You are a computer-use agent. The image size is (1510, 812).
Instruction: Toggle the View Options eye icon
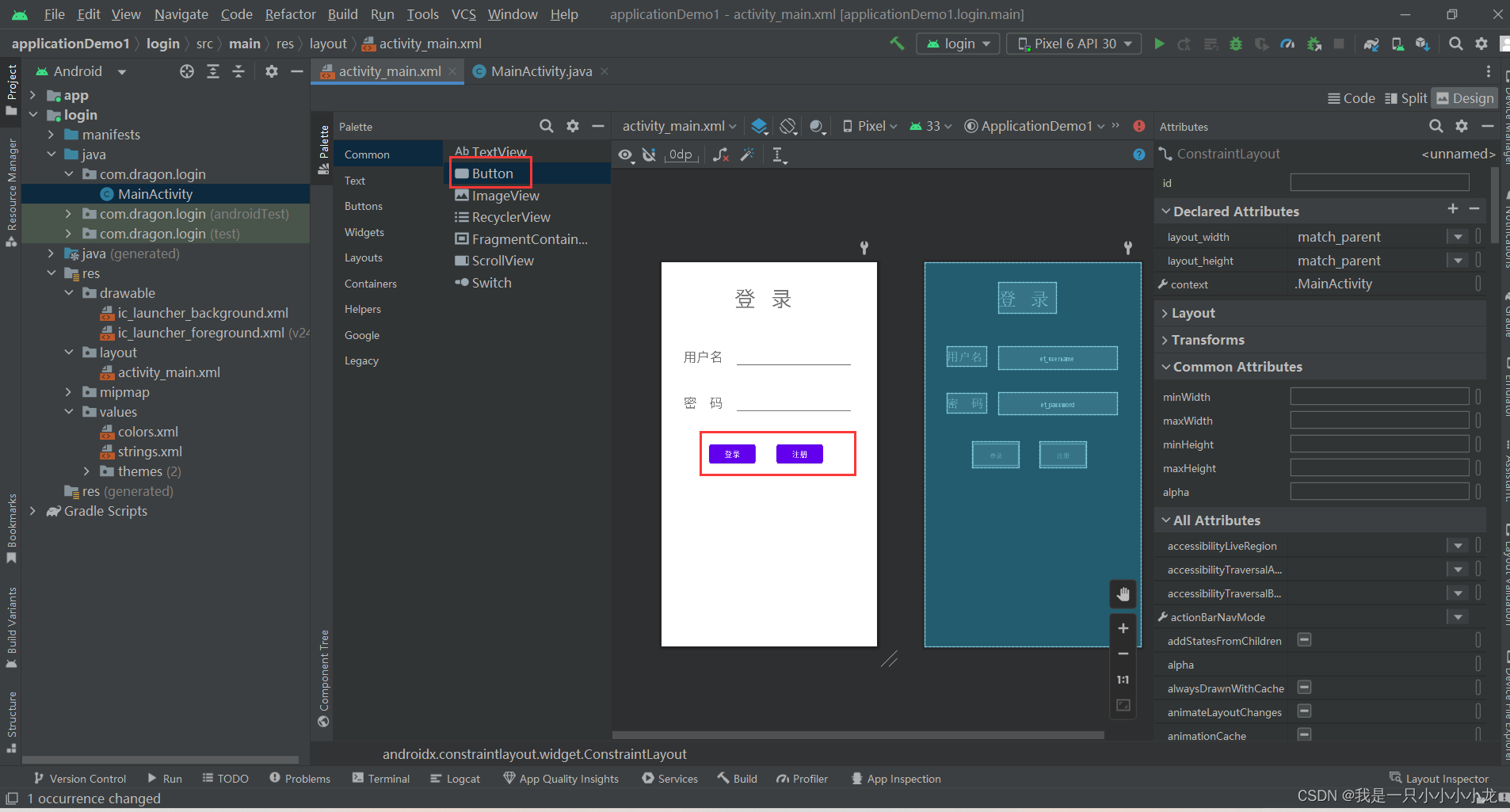pos(626,155)
